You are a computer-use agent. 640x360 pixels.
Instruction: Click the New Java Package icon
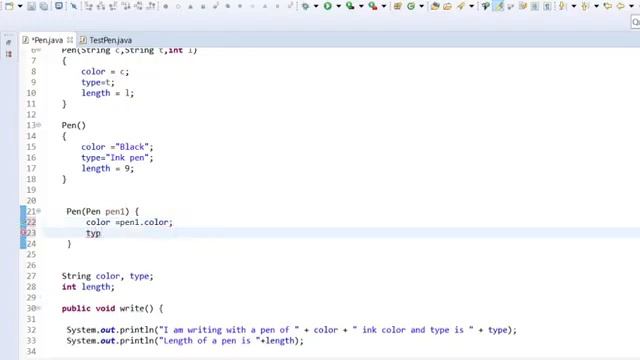tap(397, 6)
